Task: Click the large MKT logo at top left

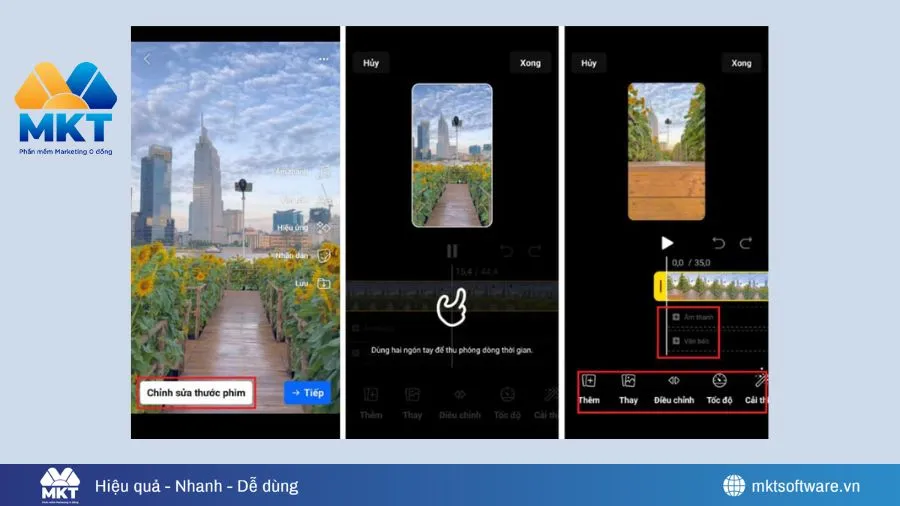Action: point(65,108)
